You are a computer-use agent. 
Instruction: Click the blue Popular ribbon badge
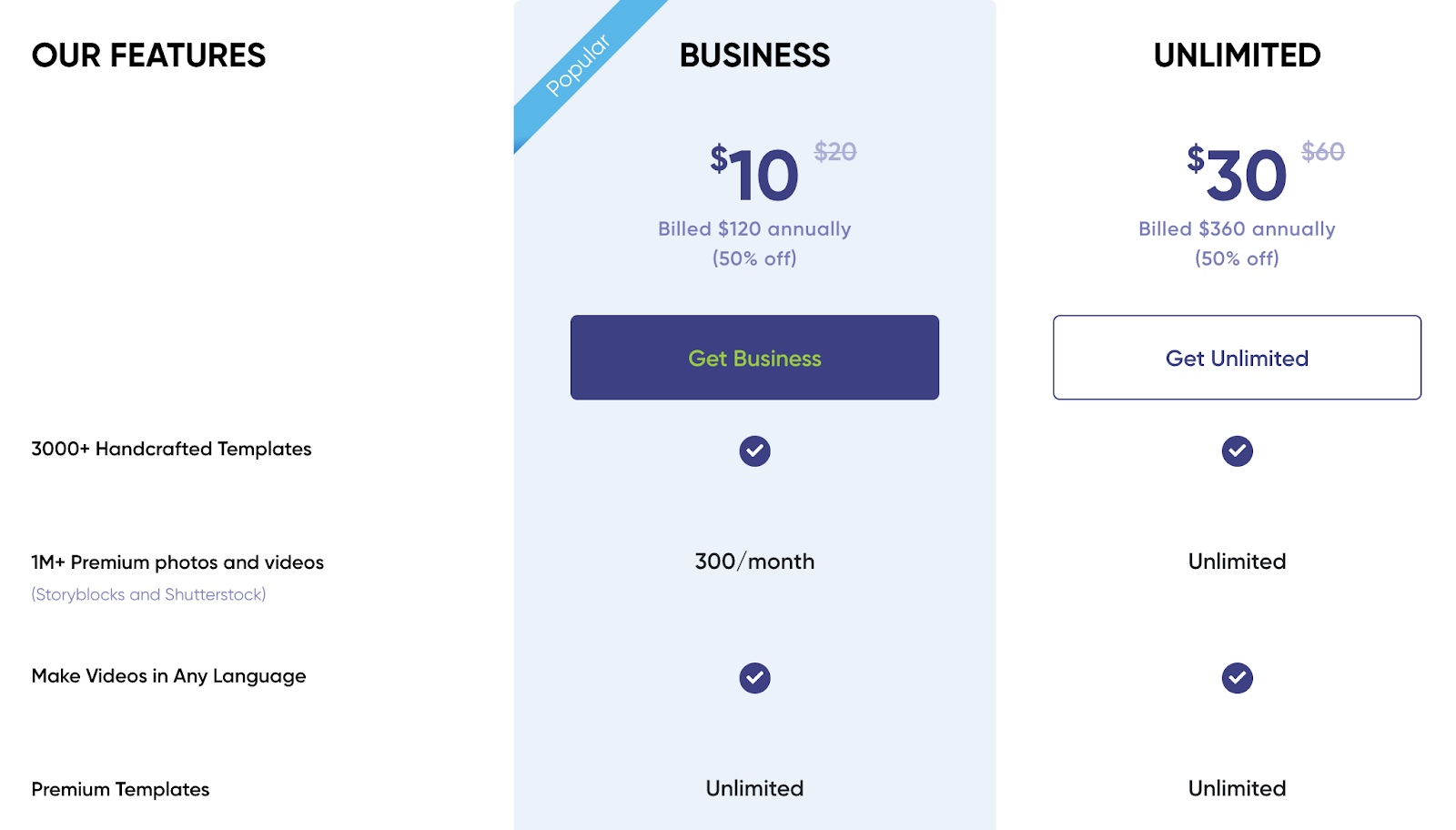point(579,65)
